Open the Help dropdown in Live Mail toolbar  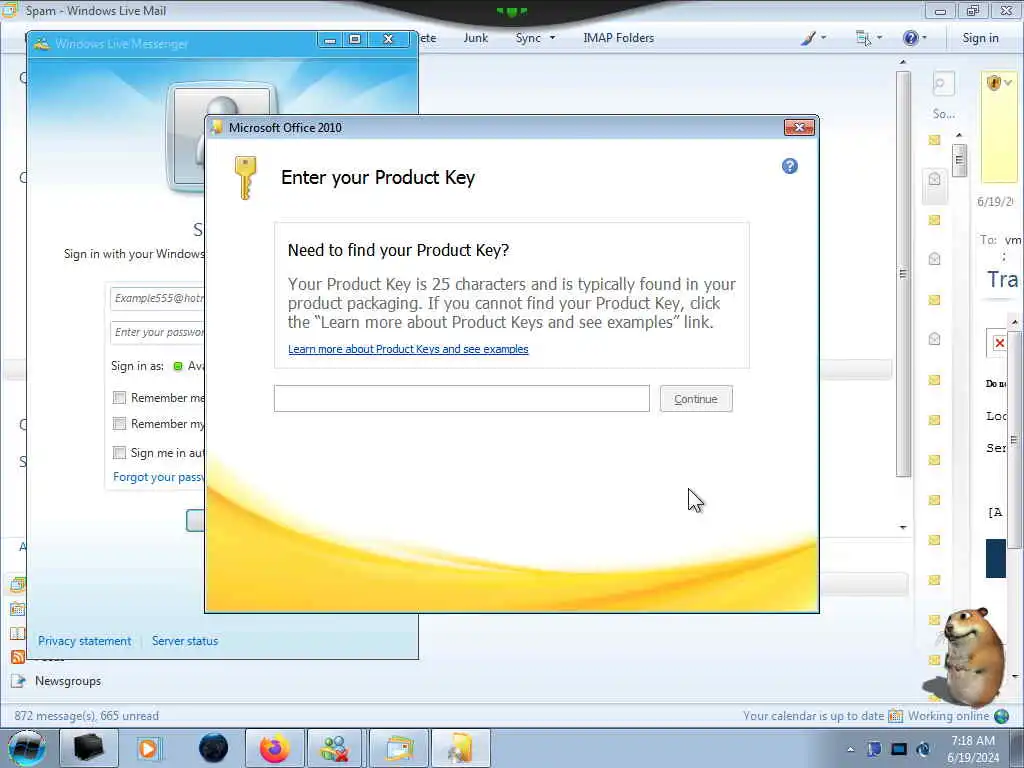tap(914, 39)
